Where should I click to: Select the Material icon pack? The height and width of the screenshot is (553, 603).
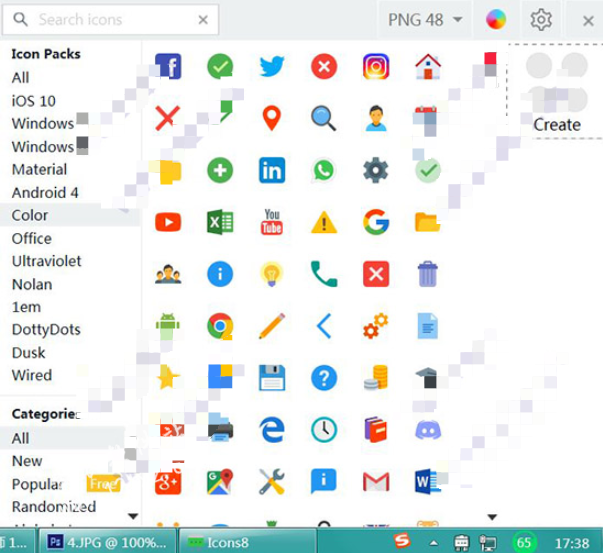point(39,169)
